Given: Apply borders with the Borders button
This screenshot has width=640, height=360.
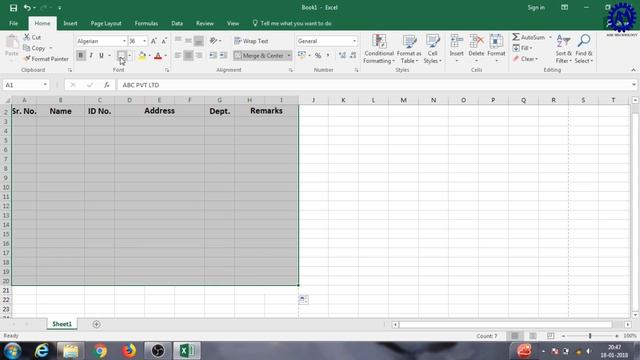Looking at the screenshot, I should [x=121, y=56].
